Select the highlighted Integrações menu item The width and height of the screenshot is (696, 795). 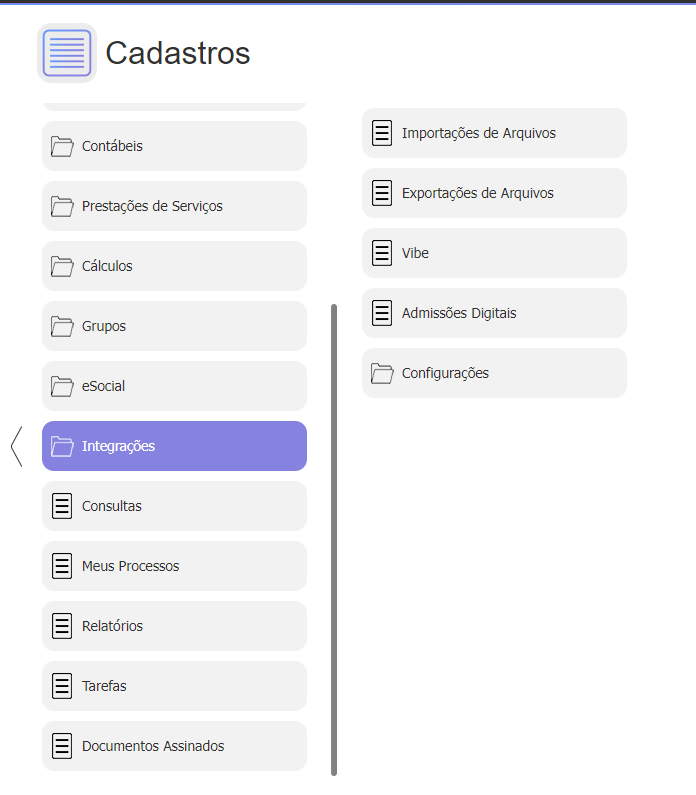point(174,446)
